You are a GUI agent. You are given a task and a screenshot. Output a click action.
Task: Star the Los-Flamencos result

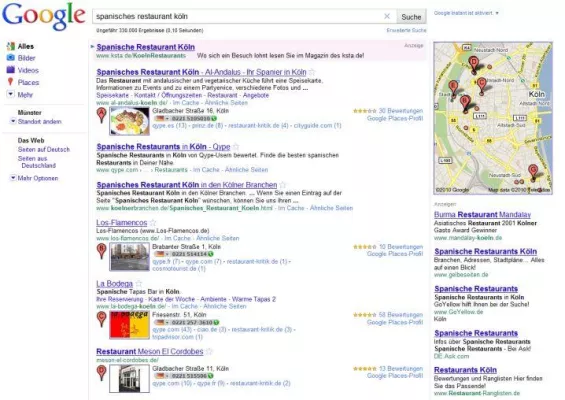(x=153, y=222)
